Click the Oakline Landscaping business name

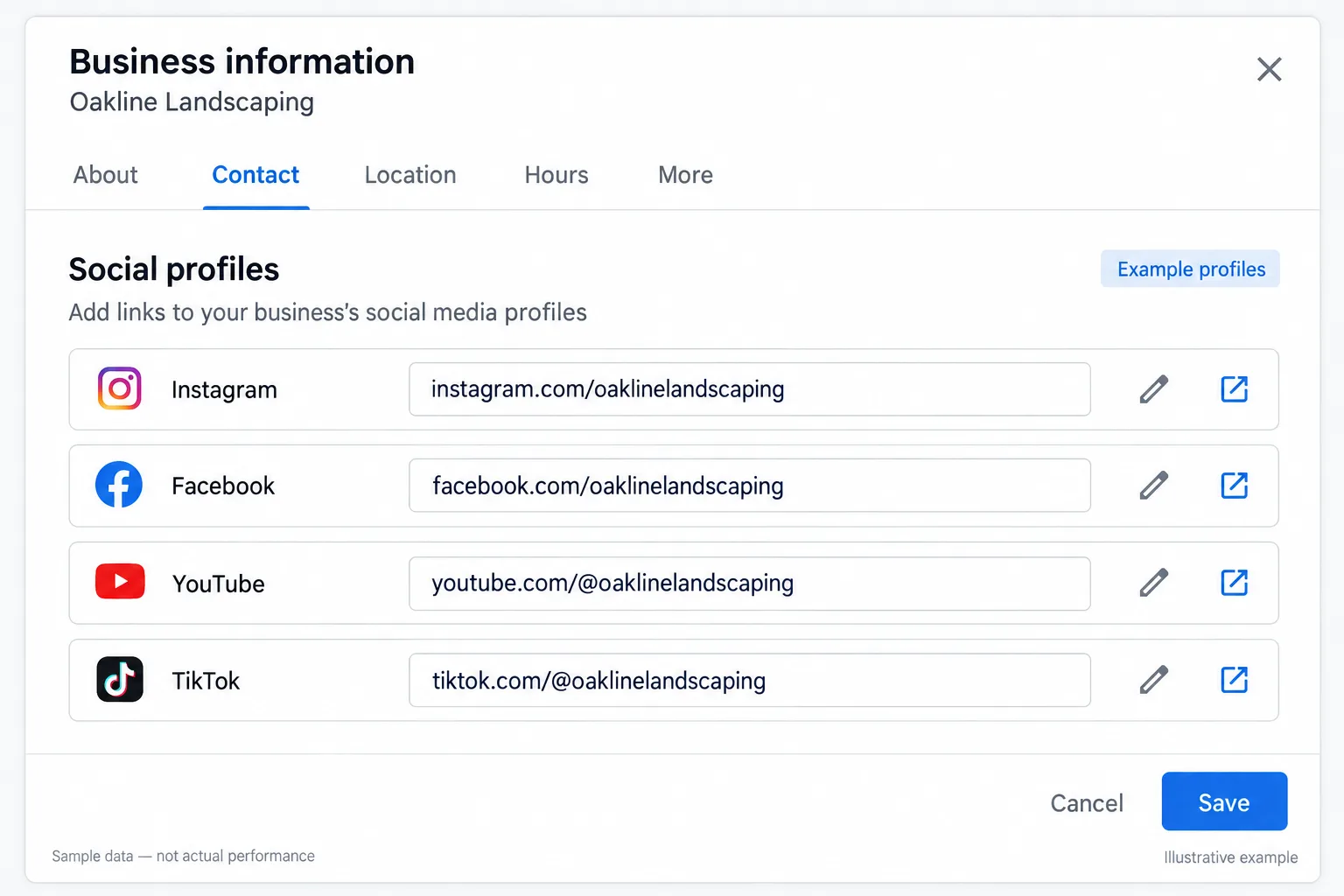(x=192, y=102)
